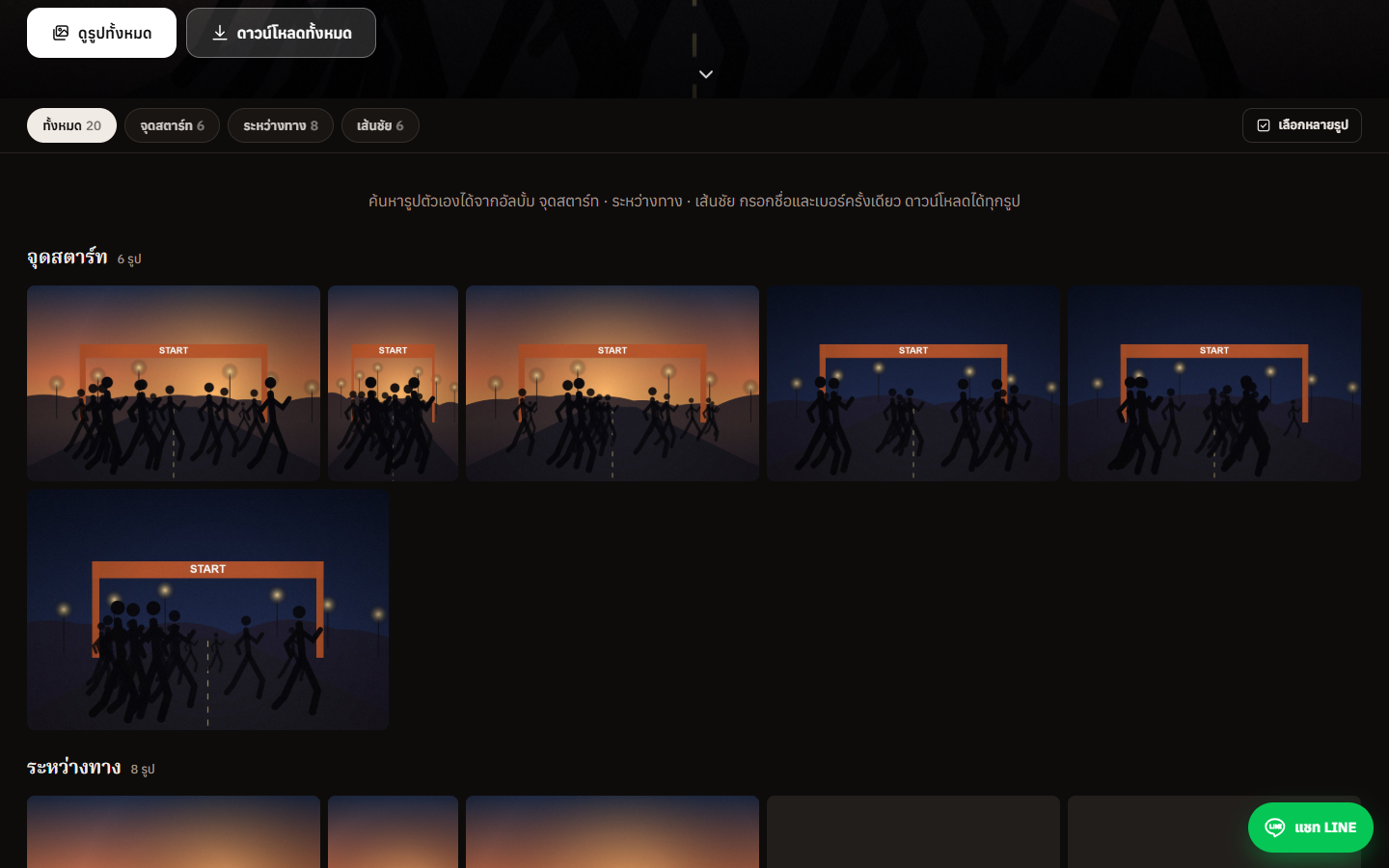Image resolution: width=1389 pixels, height=868 pixels.
Task: Open the third START photo in the row
Action: pos(613,383)
